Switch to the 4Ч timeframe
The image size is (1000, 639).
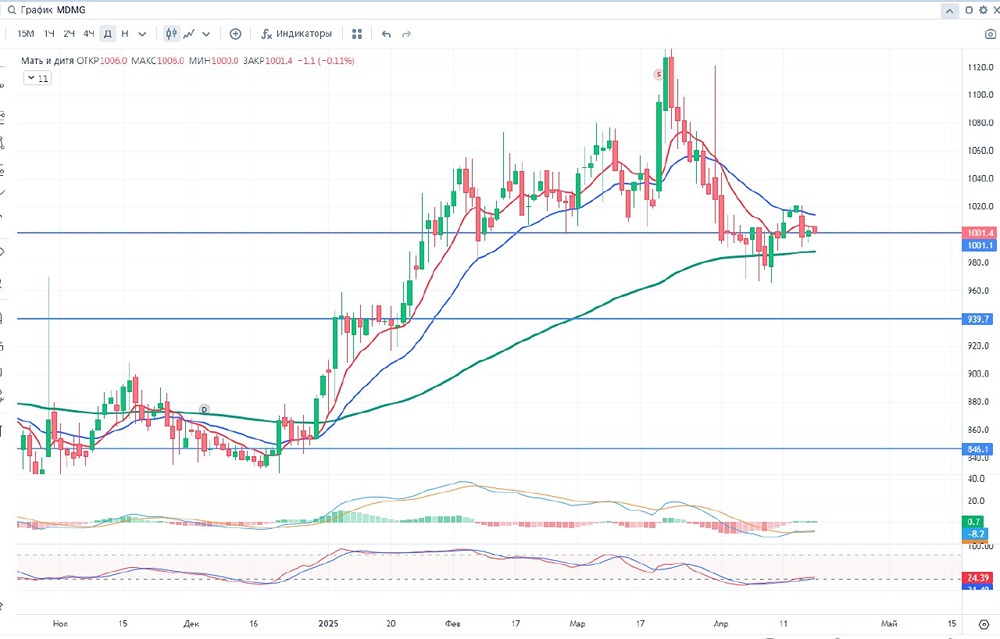[x=89, y=34]
